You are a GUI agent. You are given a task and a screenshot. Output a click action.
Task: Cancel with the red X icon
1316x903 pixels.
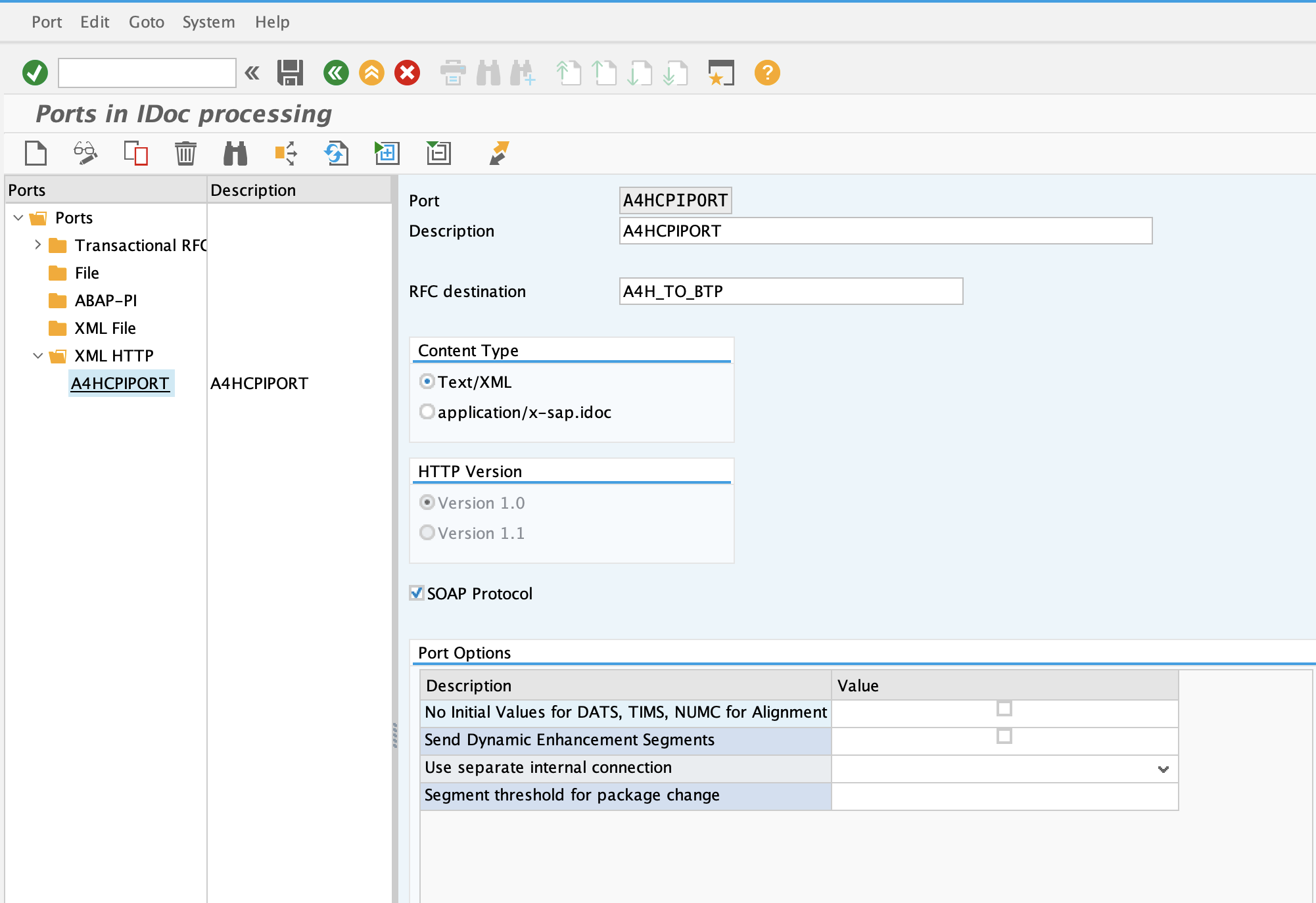pyautogui.click(x=408, y=72)
